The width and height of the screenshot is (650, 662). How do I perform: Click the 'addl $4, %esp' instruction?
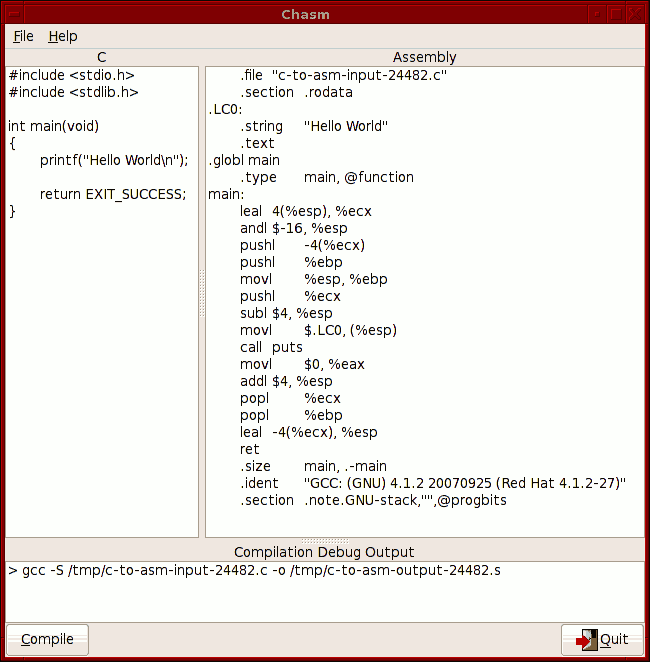coord(286,381)
